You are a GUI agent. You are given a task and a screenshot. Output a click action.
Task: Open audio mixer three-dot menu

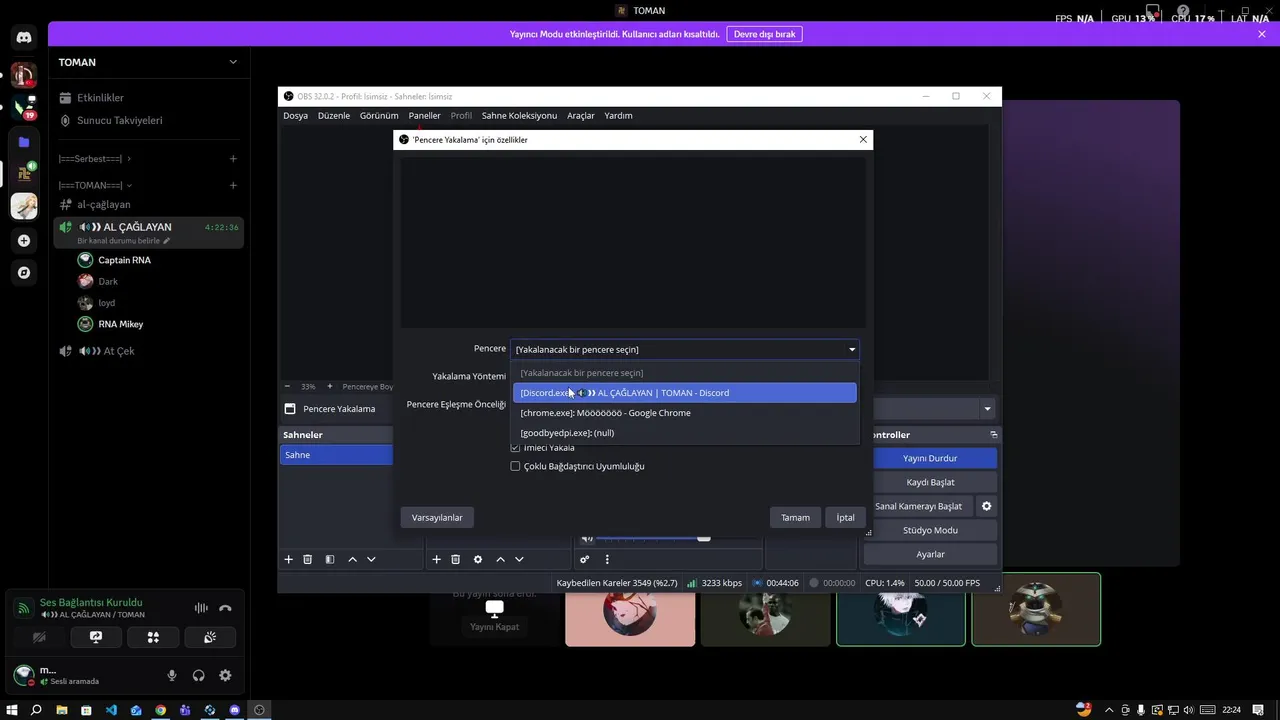(607, 559)
